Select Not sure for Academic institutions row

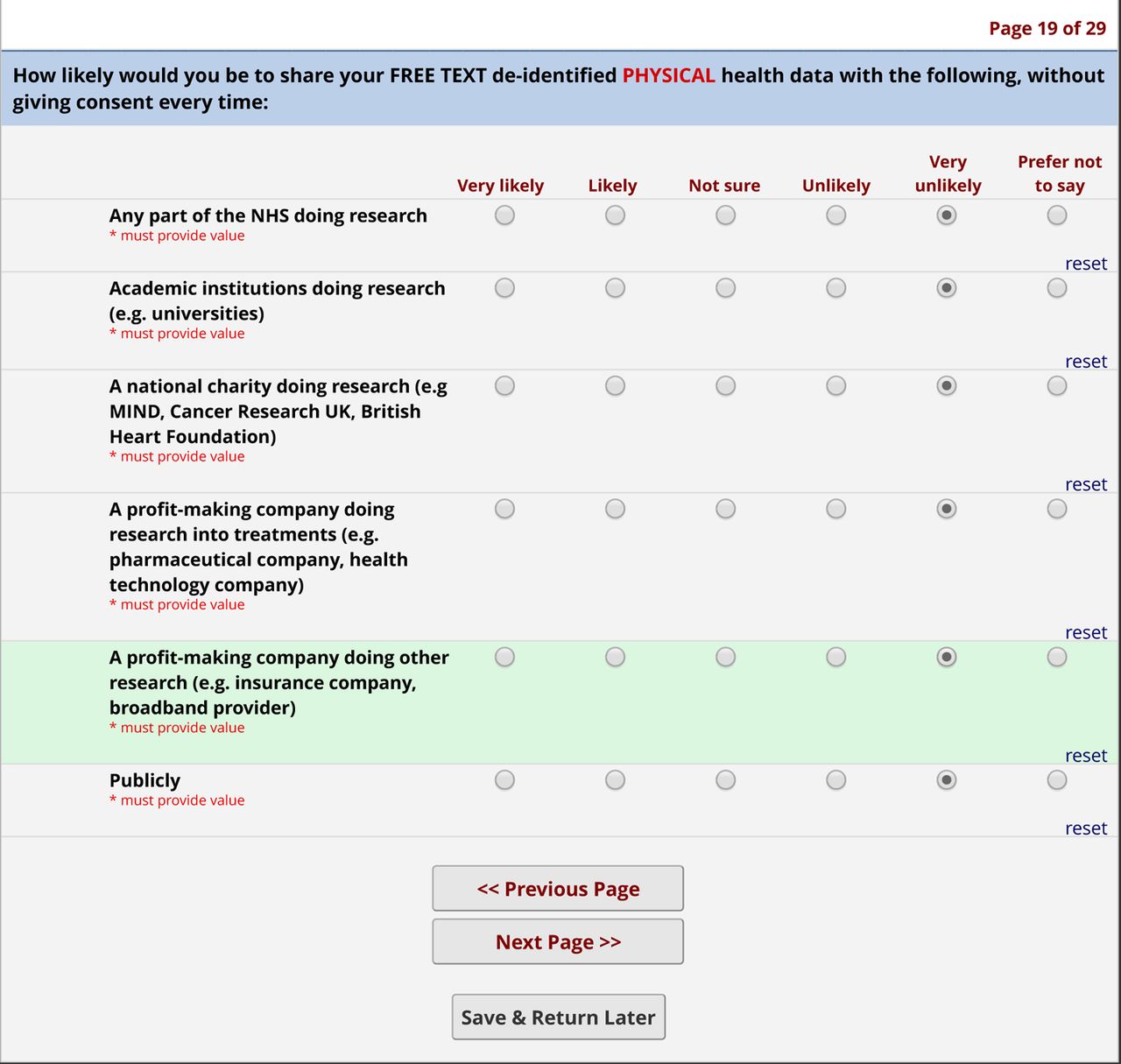(x=726, y=288)
